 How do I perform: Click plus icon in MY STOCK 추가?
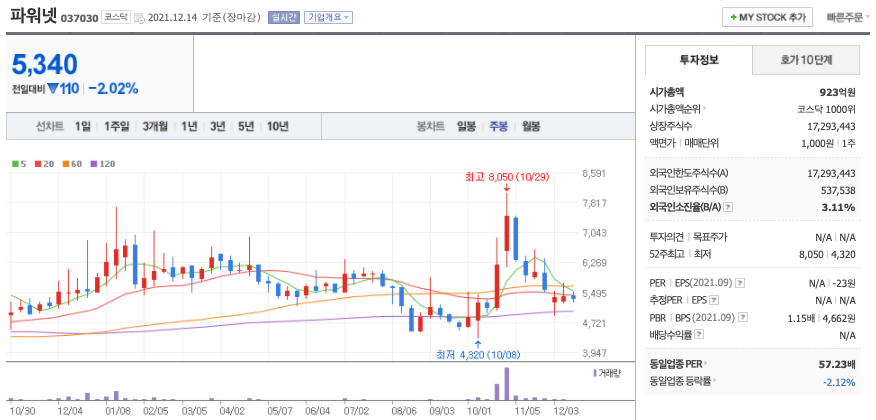tap(734, 17)
